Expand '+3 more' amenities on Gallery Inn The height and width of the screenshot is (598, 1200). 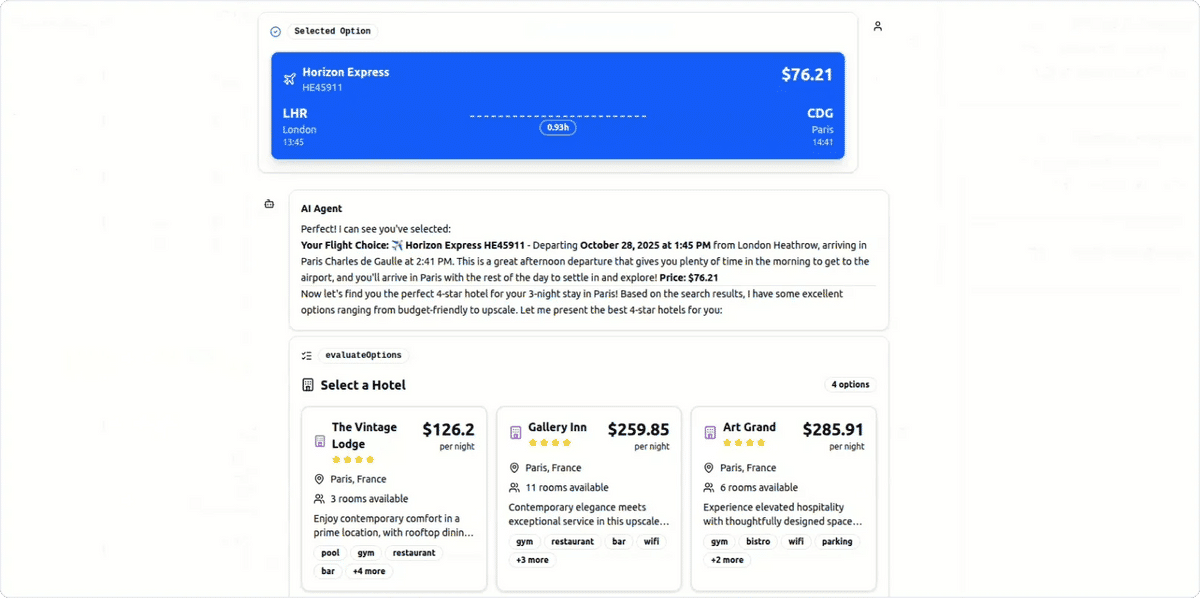532,560
